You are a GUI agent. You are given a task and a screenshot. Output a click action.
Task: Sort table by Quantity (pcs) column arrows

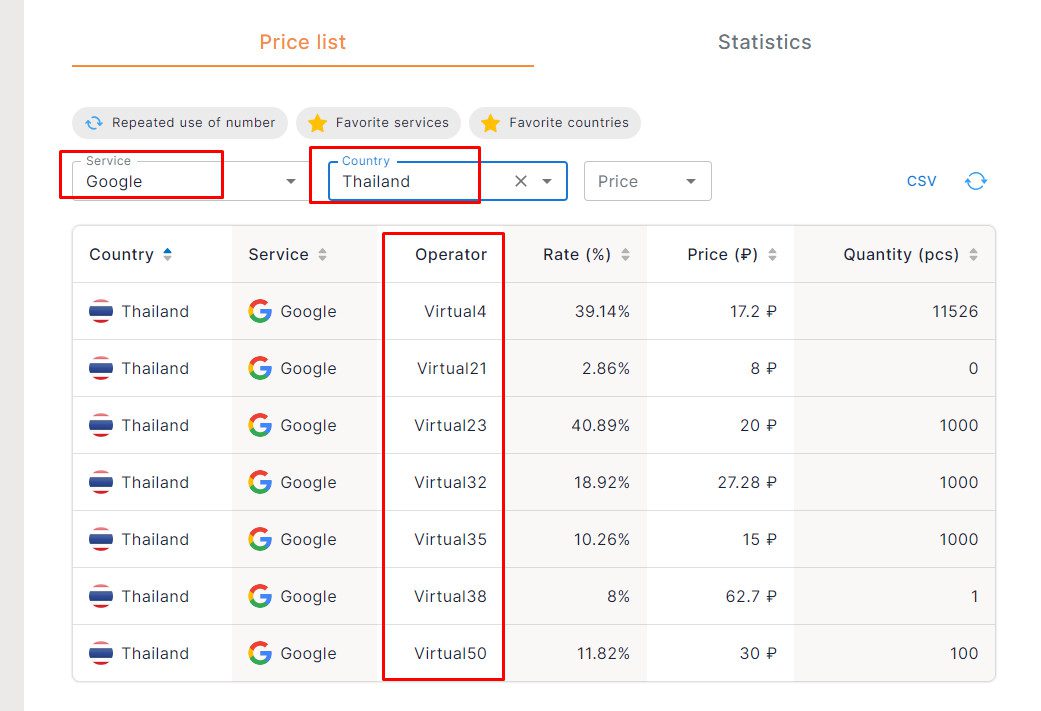point(973,254)
